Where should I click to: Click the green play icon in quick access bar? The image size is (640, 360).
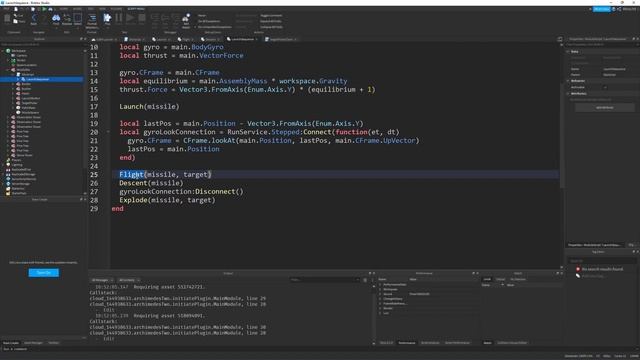pos(44,9)
